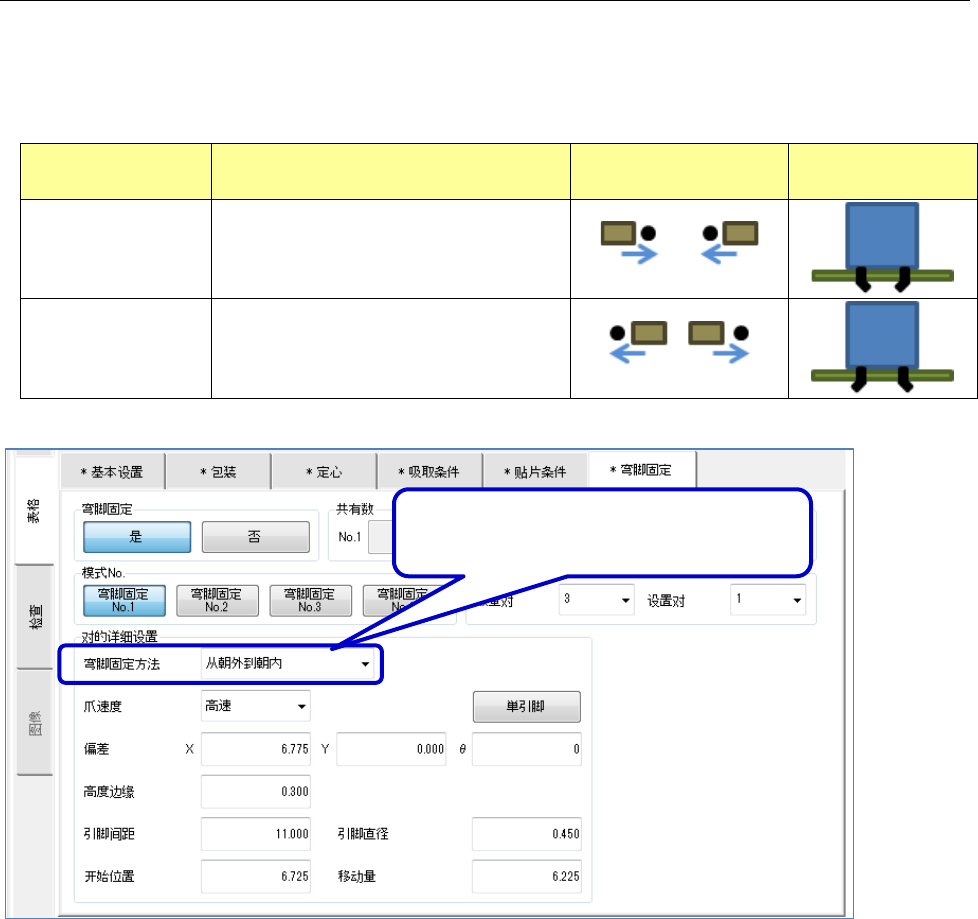Switch to the 检查 vertical side tab

[x=34, y=616]
